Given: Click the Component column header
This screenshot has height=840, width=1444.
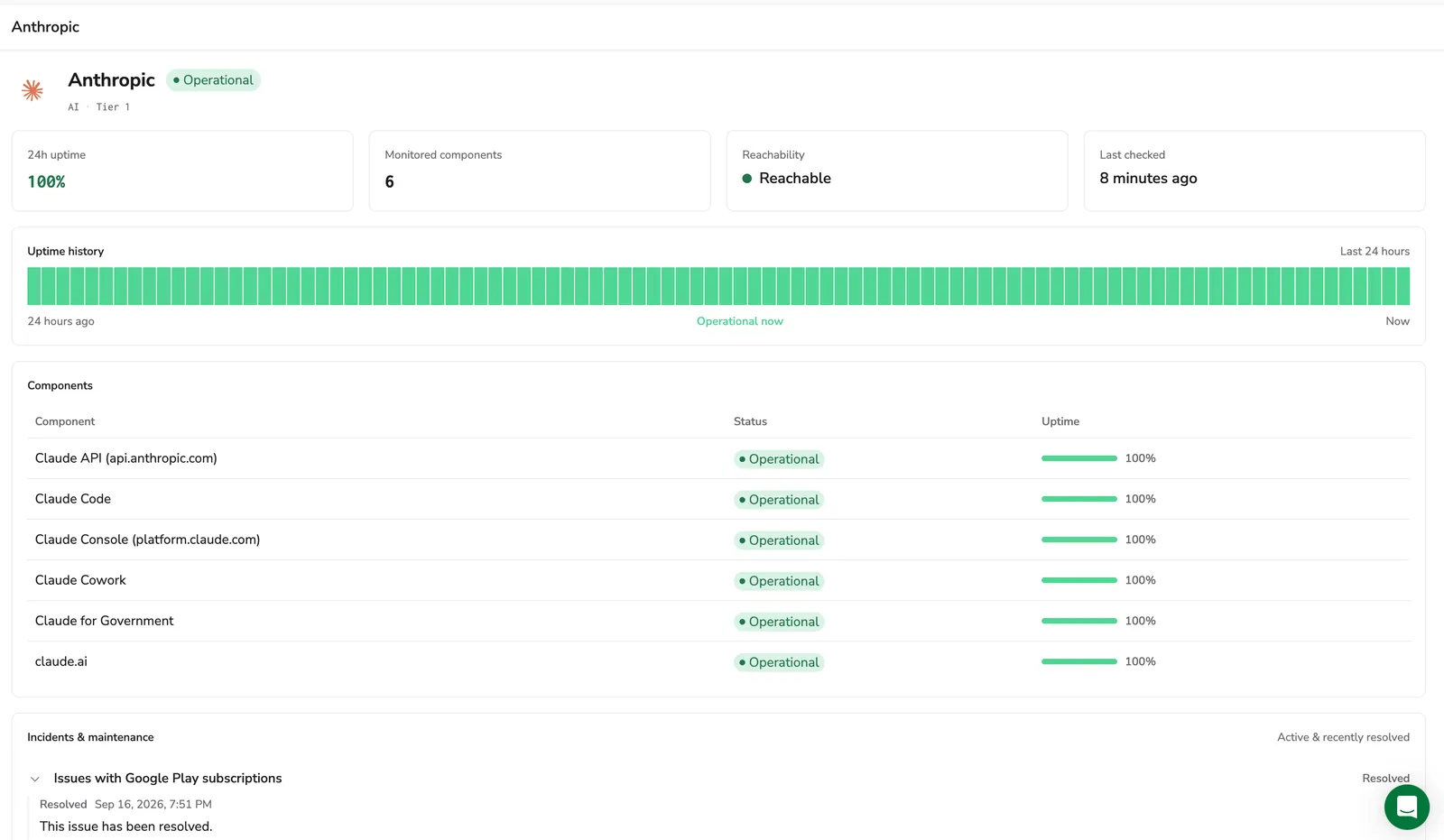Looking at the screenshot, I should (65, 421).
